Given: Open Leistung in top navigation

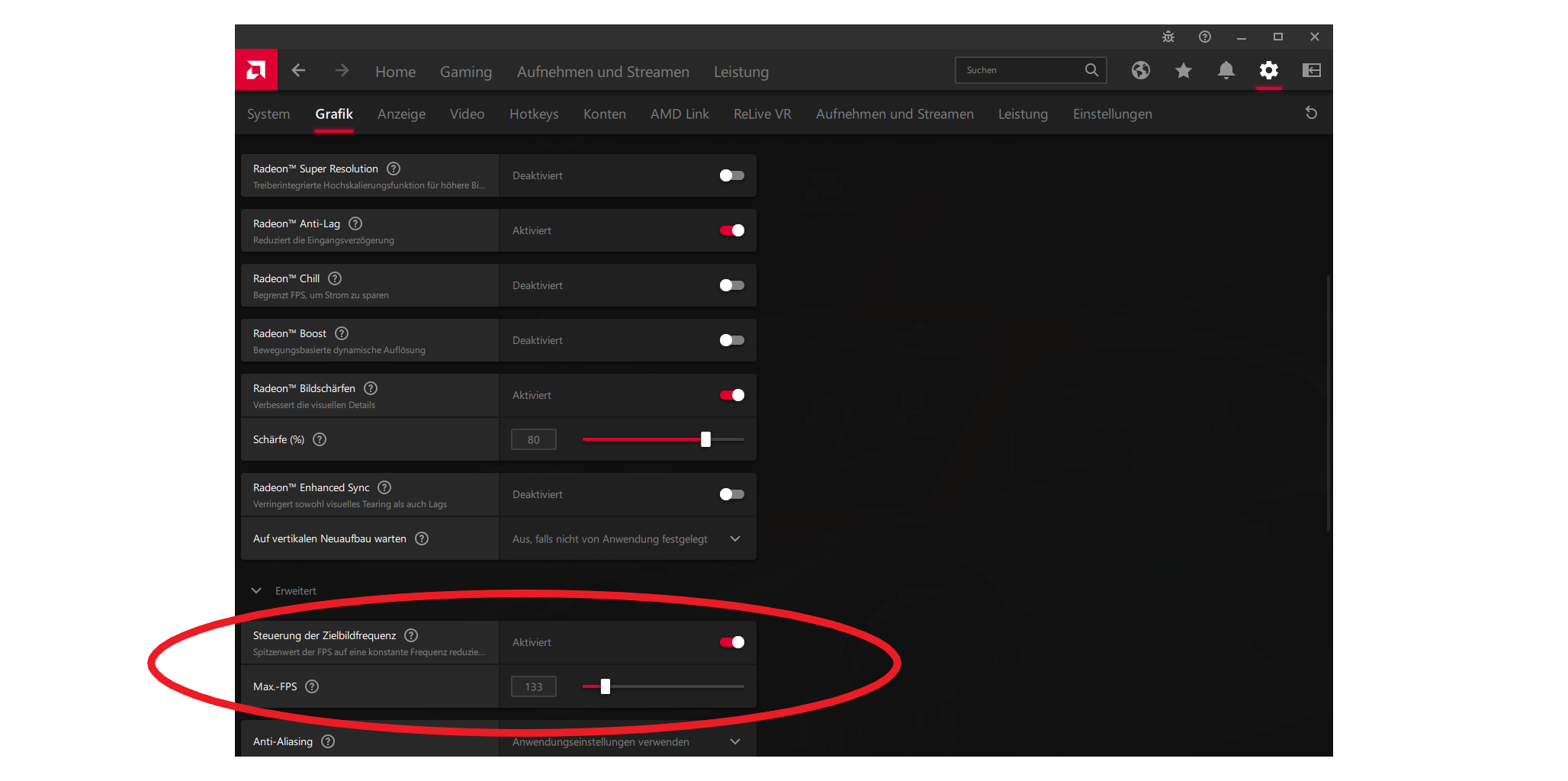Looking at the screenshot, I should (x=741, y=72).
